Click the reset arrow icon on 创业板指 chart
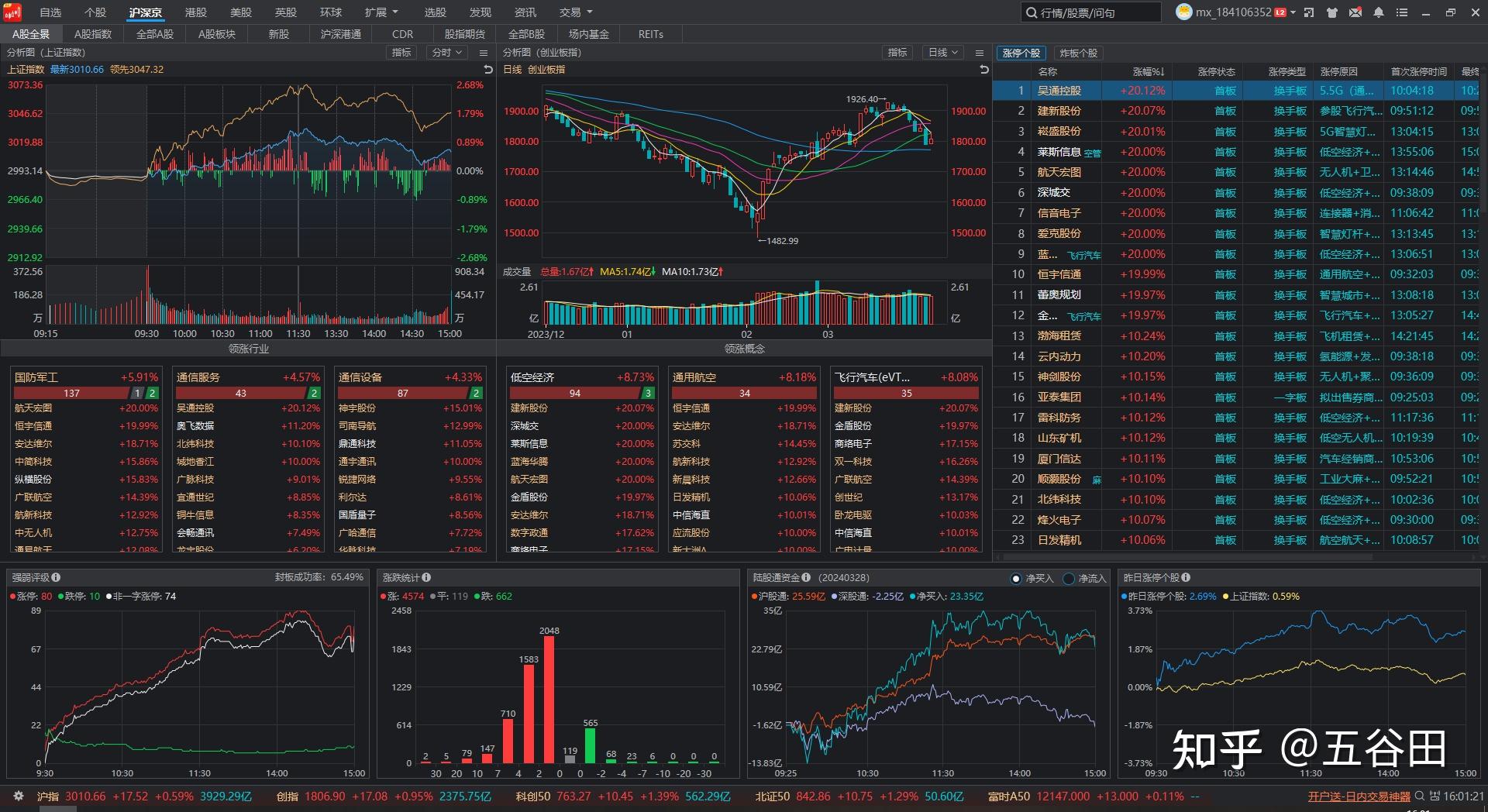The width and height of the screenshot is (1488, 812). click(984, 70)
